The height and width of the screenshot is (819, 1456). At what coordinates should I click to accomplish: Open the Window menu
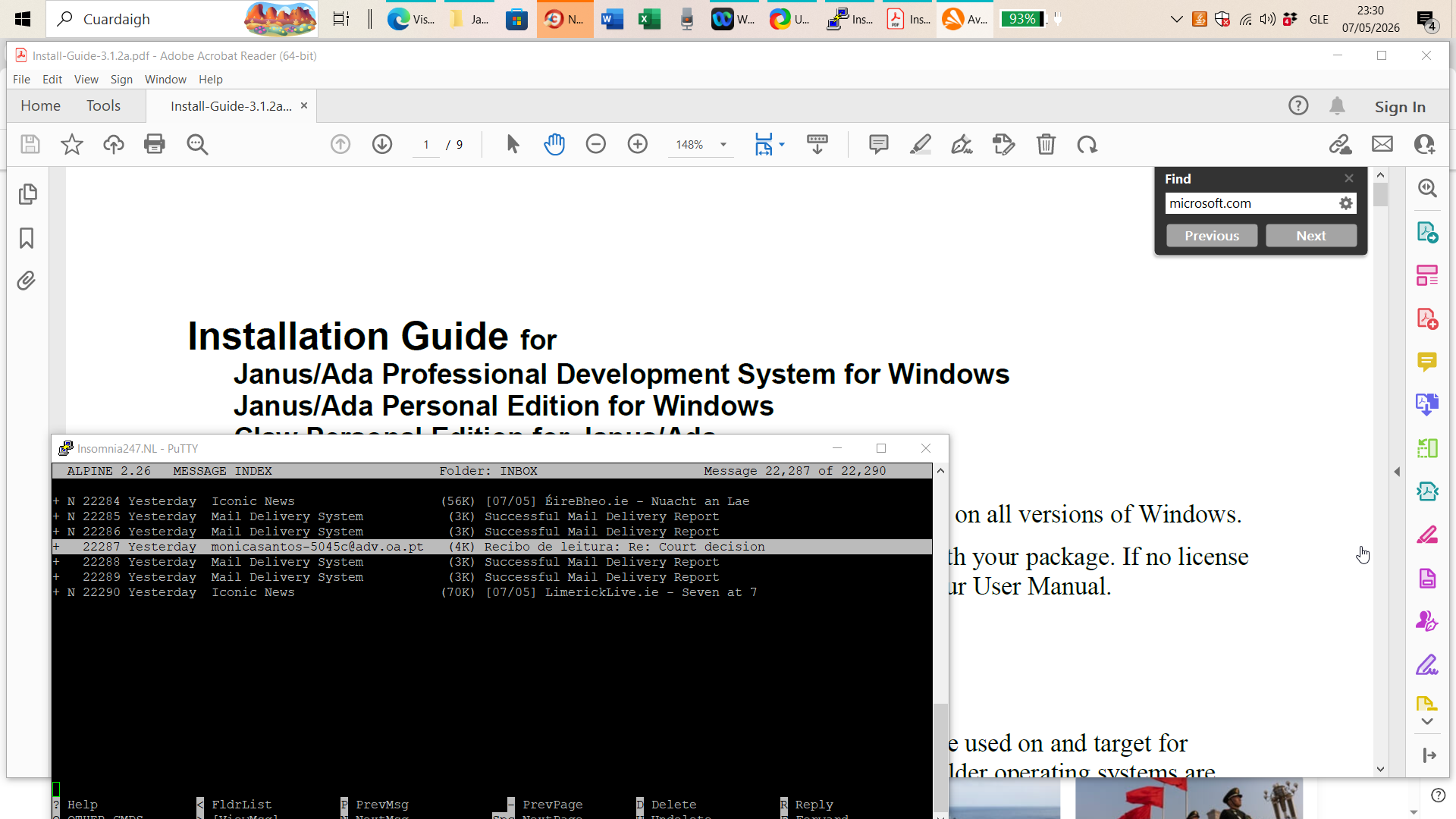(165, 80)
